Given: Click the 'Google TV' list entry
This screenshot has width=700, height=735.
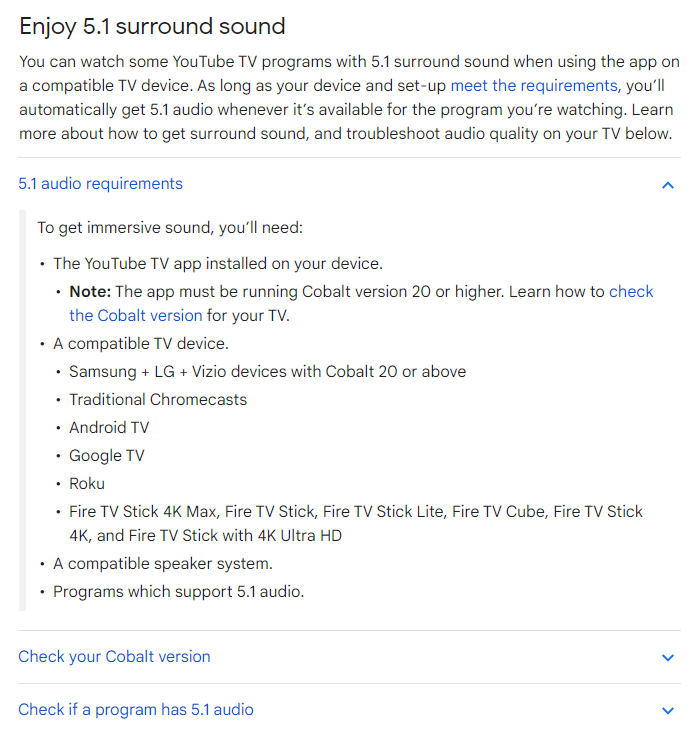Looking at the screenshot, I should pyautogui.click(x=107, y=456).
